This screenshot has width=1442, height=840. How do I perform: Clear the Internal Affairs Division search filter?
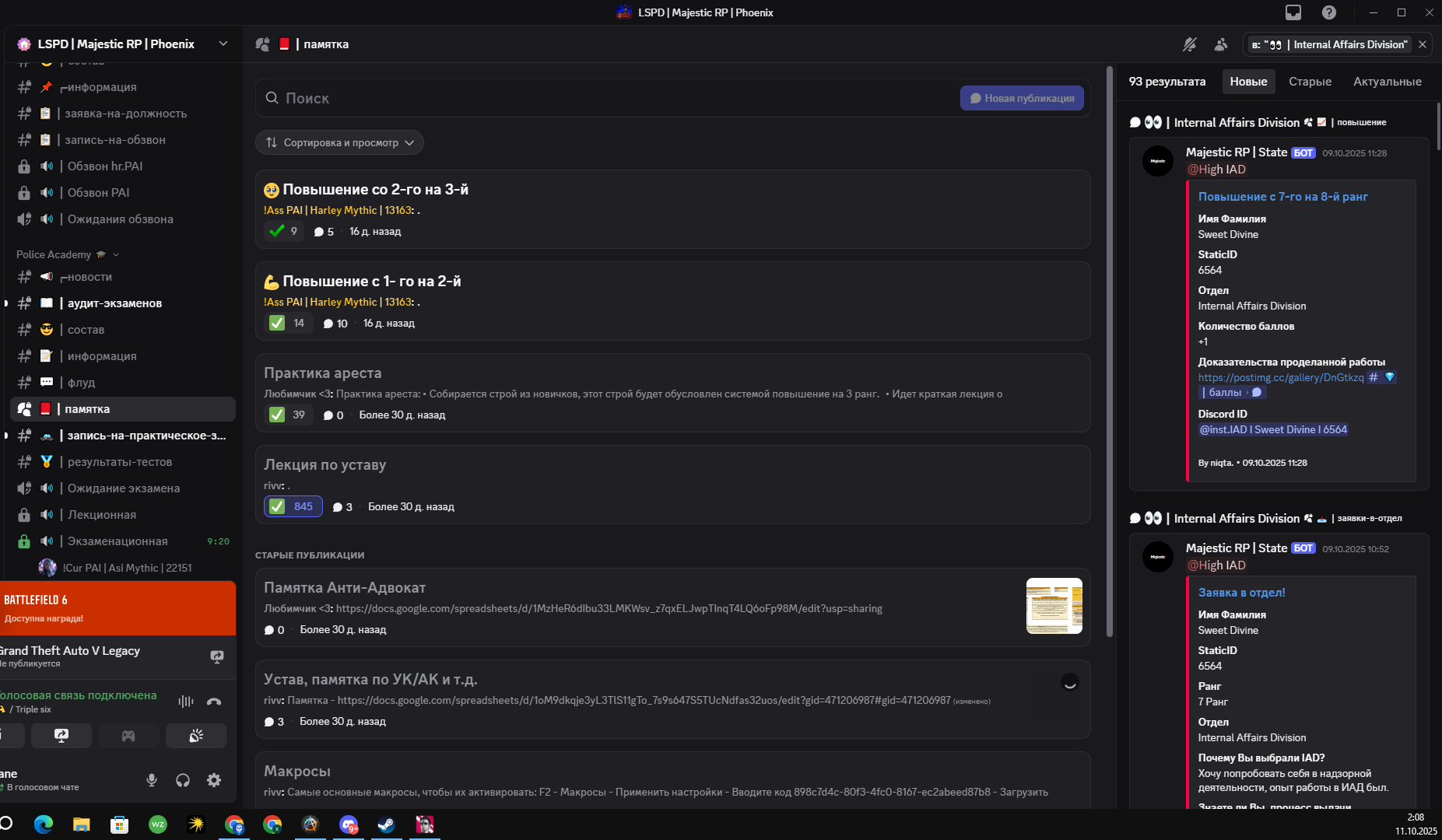click(x=1423, y=44)
